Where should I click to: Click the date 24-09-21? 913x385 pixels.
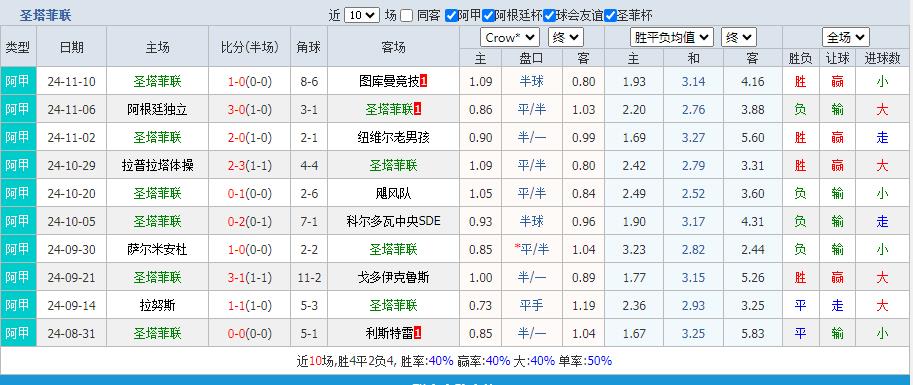pos(72,277)
